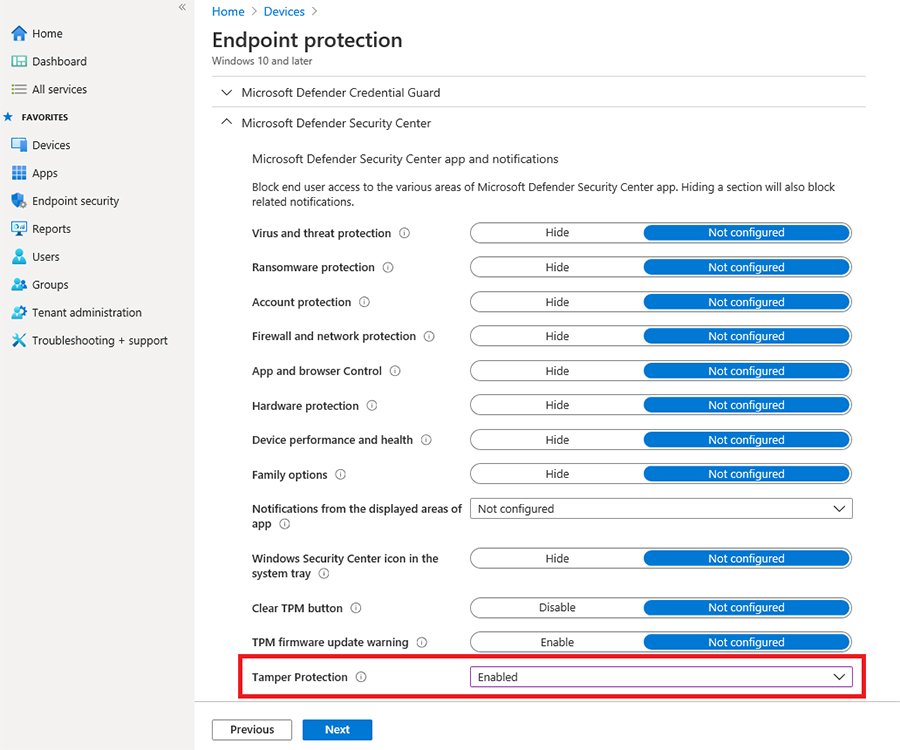Collapse the Microsoft Defender Security Center section

tap(226, 123)
